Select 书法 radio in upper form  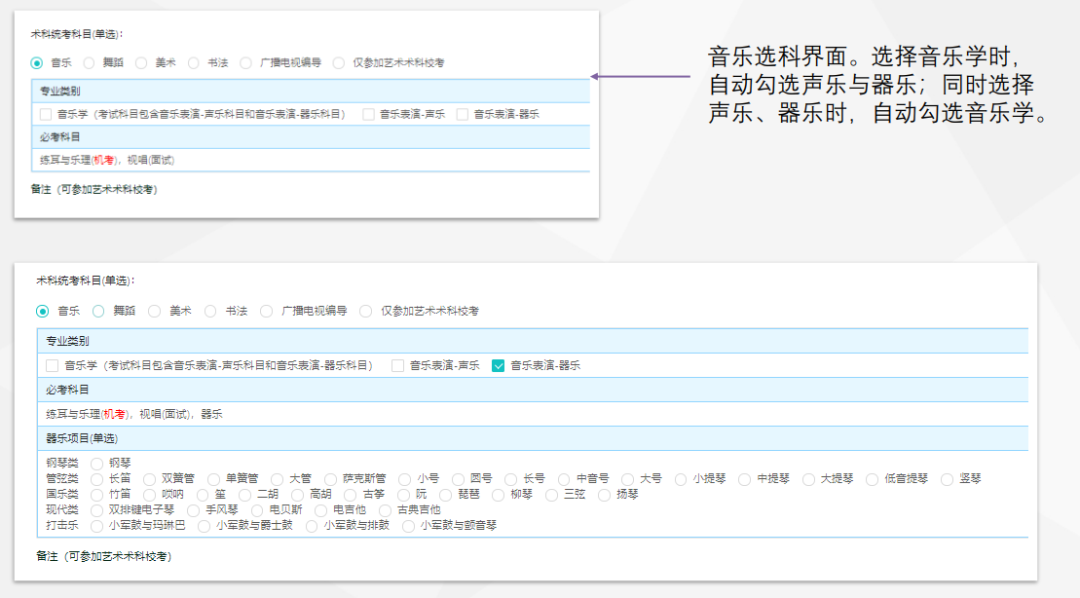[x=194, y=63]
